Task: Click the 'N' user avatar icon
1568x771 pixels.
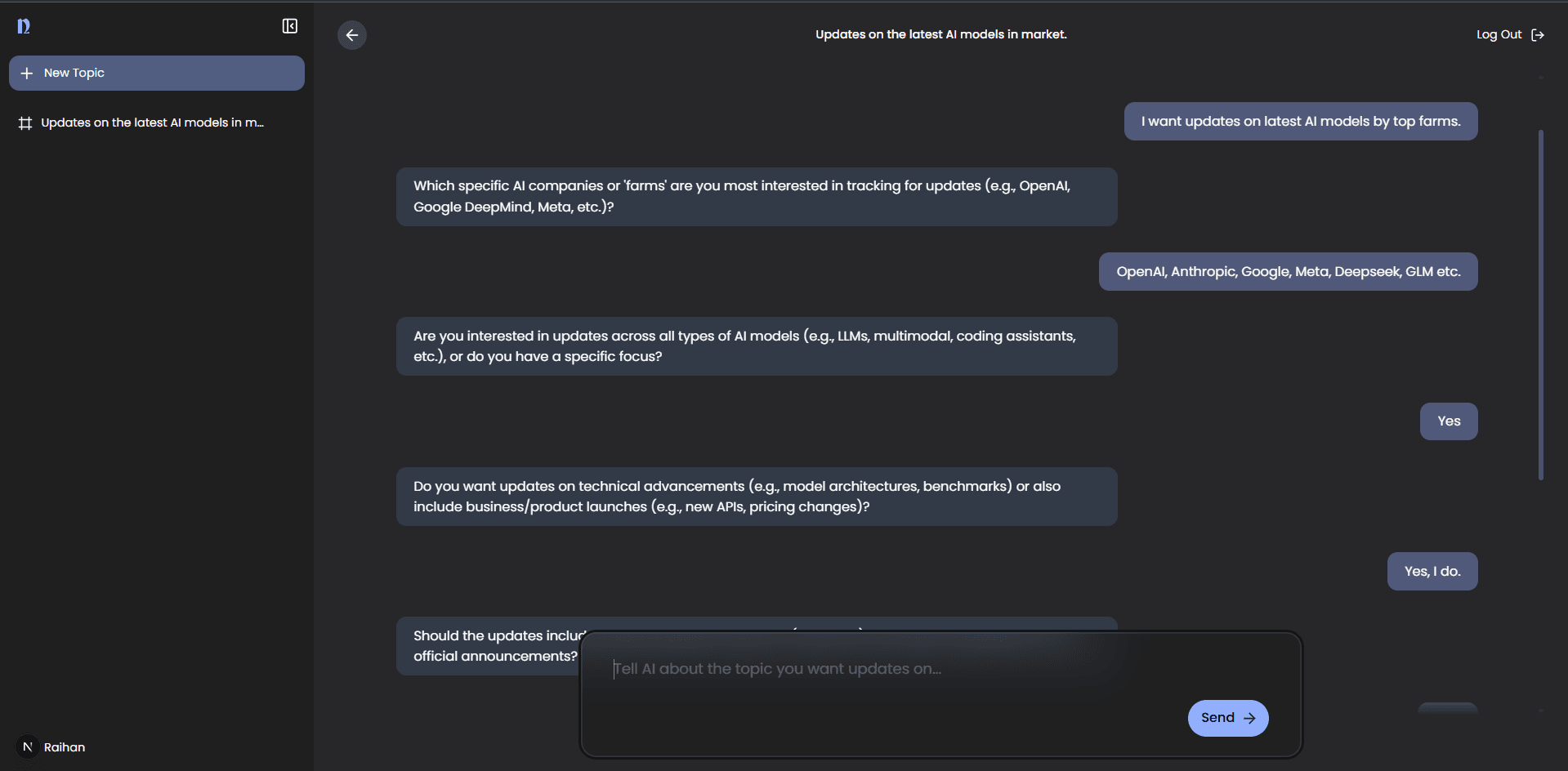Action: click(27, 746)
